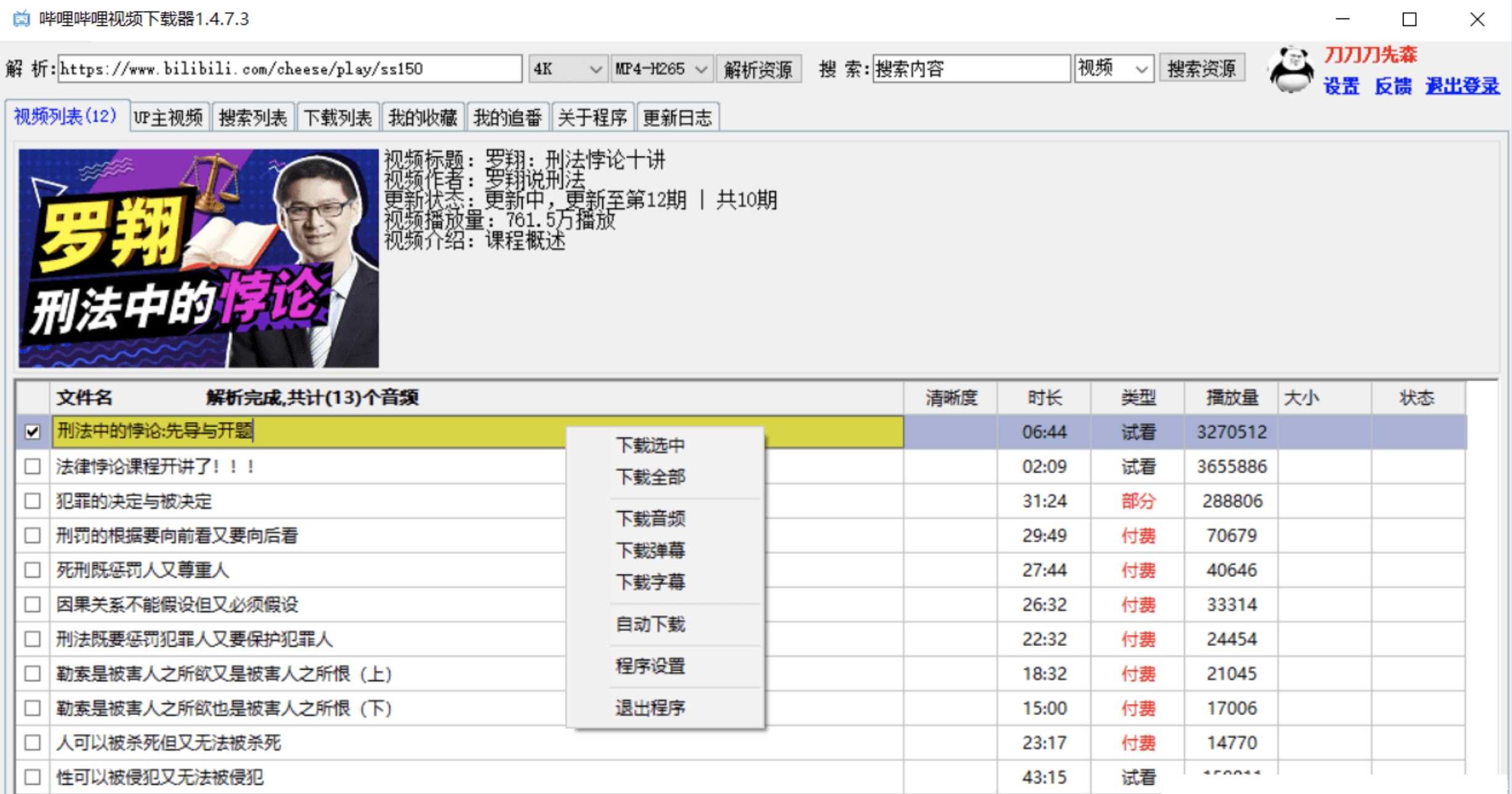
Task: Check the 因果关系不能假设但又必须假设 checkbox
Action: point(33,604)
